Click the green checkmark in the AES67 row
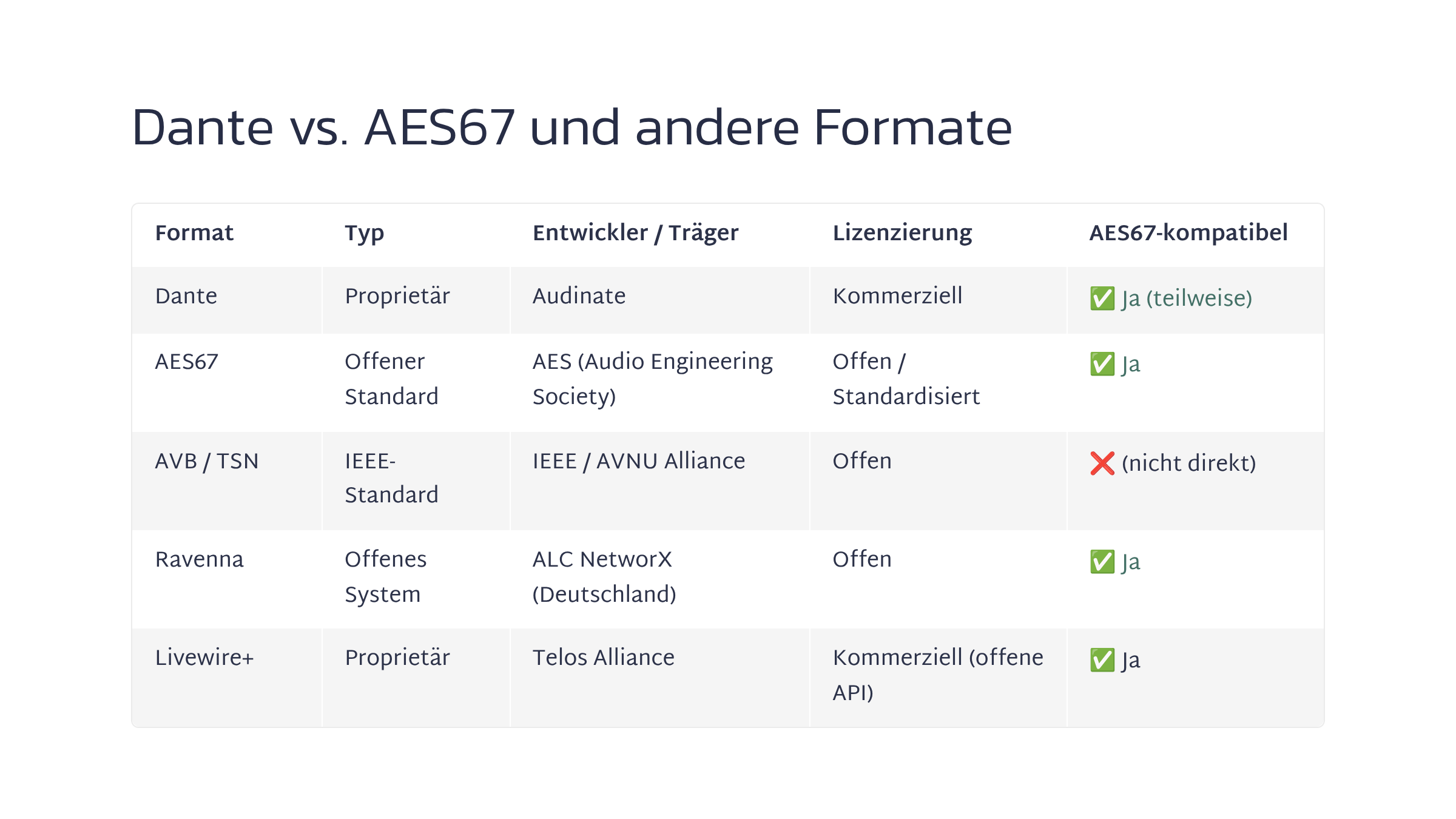Image resolution: width=1456 pixels, height=819 pixels. 1102,364
